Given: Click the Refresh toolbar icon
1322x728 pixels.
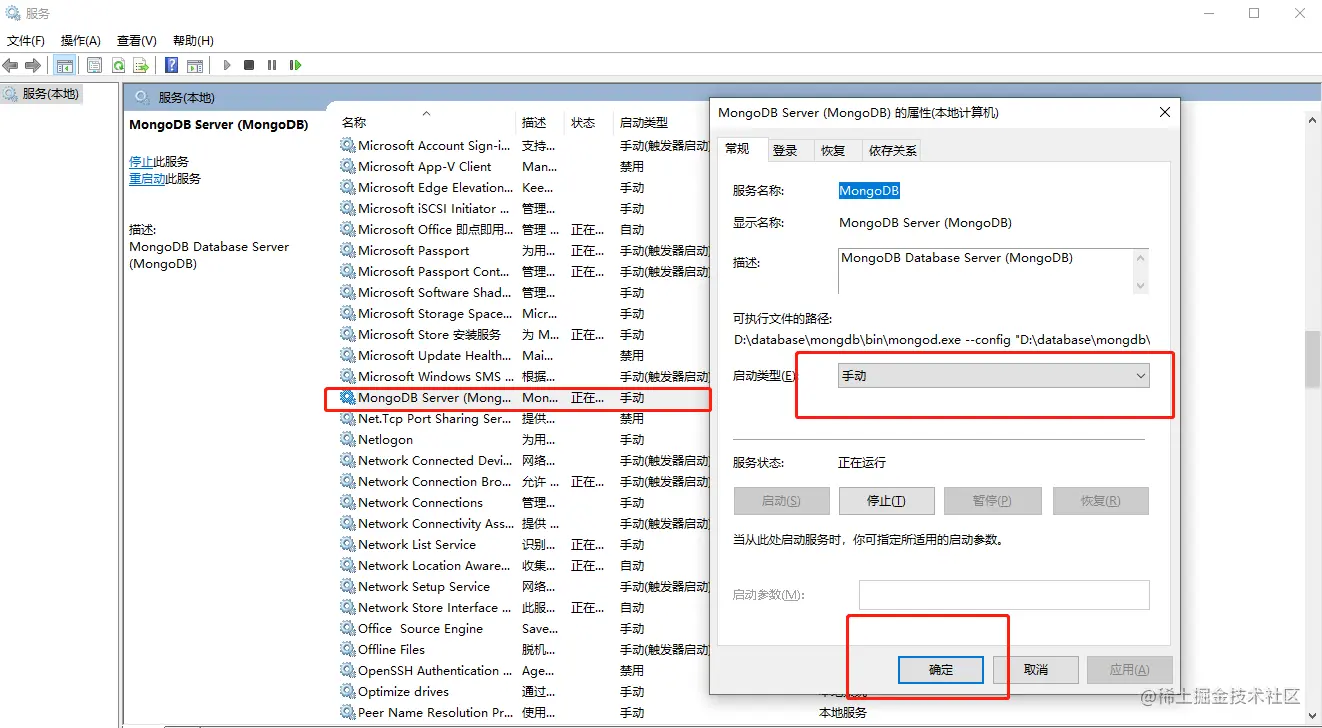Looking at the screenshot, I should click(118, 65).
